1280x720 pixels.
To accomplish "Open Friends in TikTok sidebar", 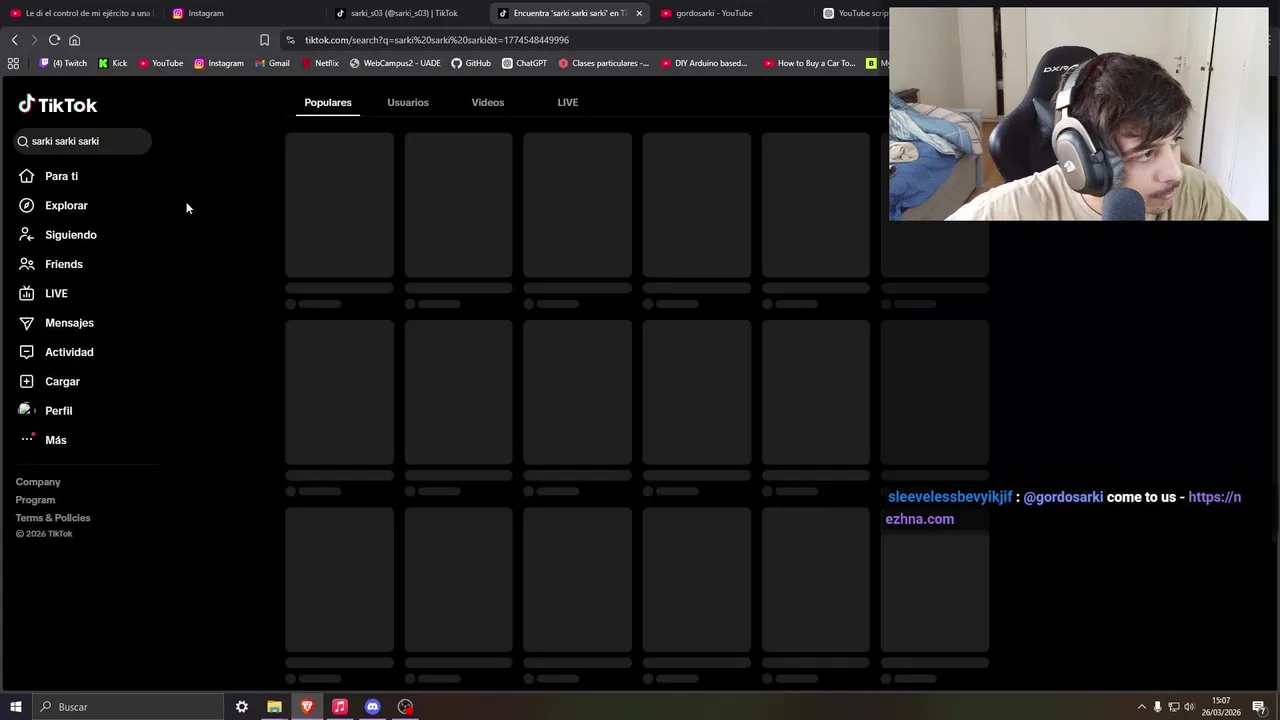I will (50, 264).
